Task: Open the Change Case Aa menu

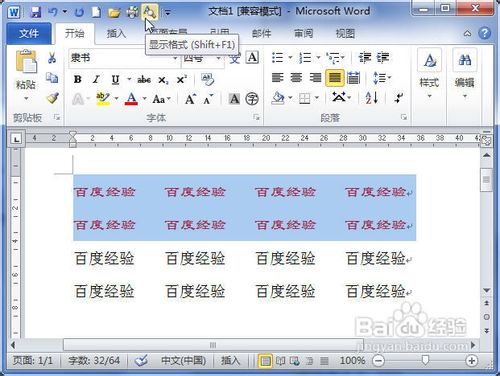Action: pos(161,99)
